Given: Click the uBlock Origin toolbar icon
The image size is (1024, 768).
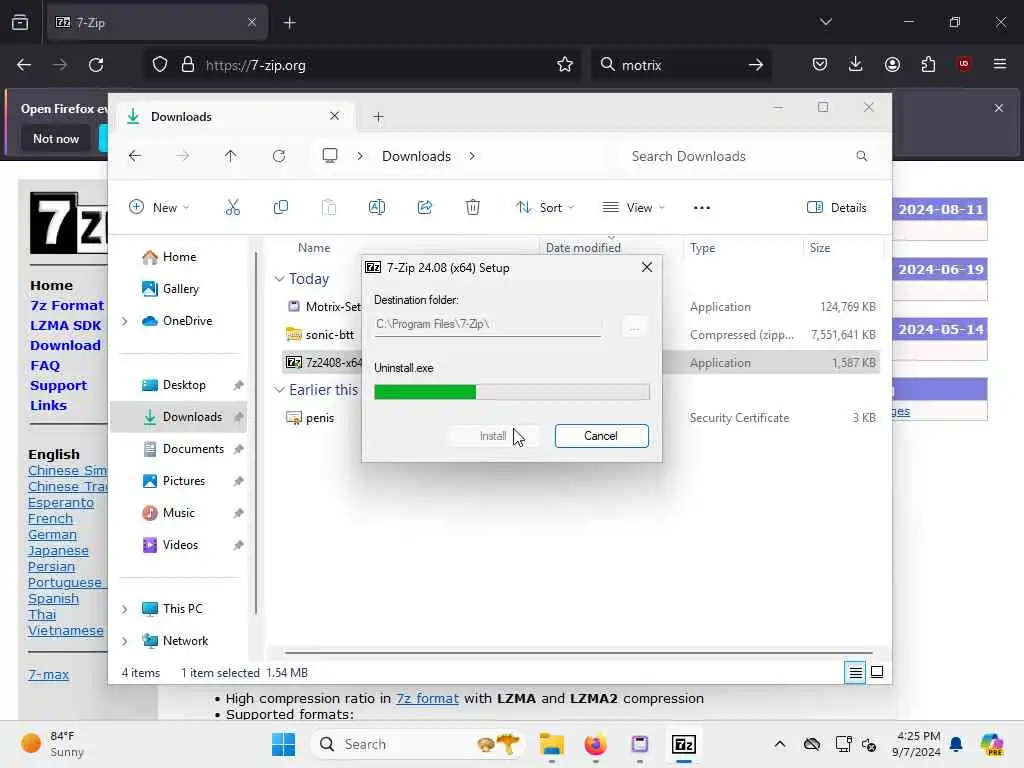Looking at the screenshot, I should [963, 64].
